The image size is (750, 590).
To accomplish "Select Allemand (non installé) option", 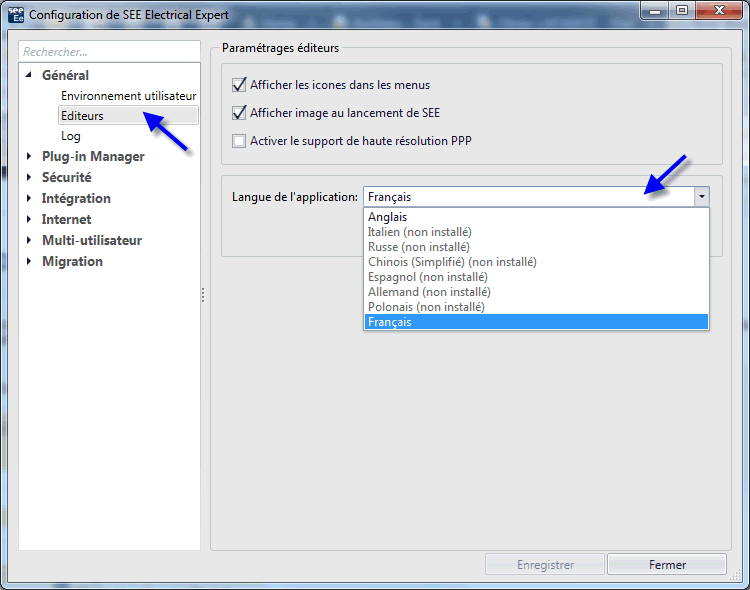I will [536, 292].
